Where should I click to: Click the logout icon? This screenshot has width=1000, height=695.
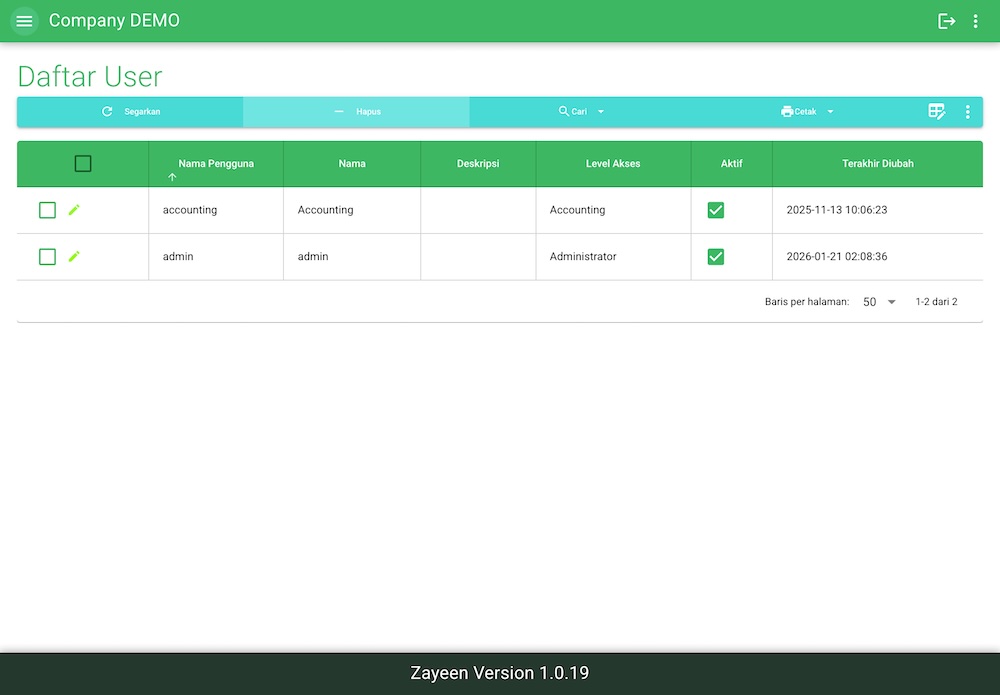tap(946, 20)
